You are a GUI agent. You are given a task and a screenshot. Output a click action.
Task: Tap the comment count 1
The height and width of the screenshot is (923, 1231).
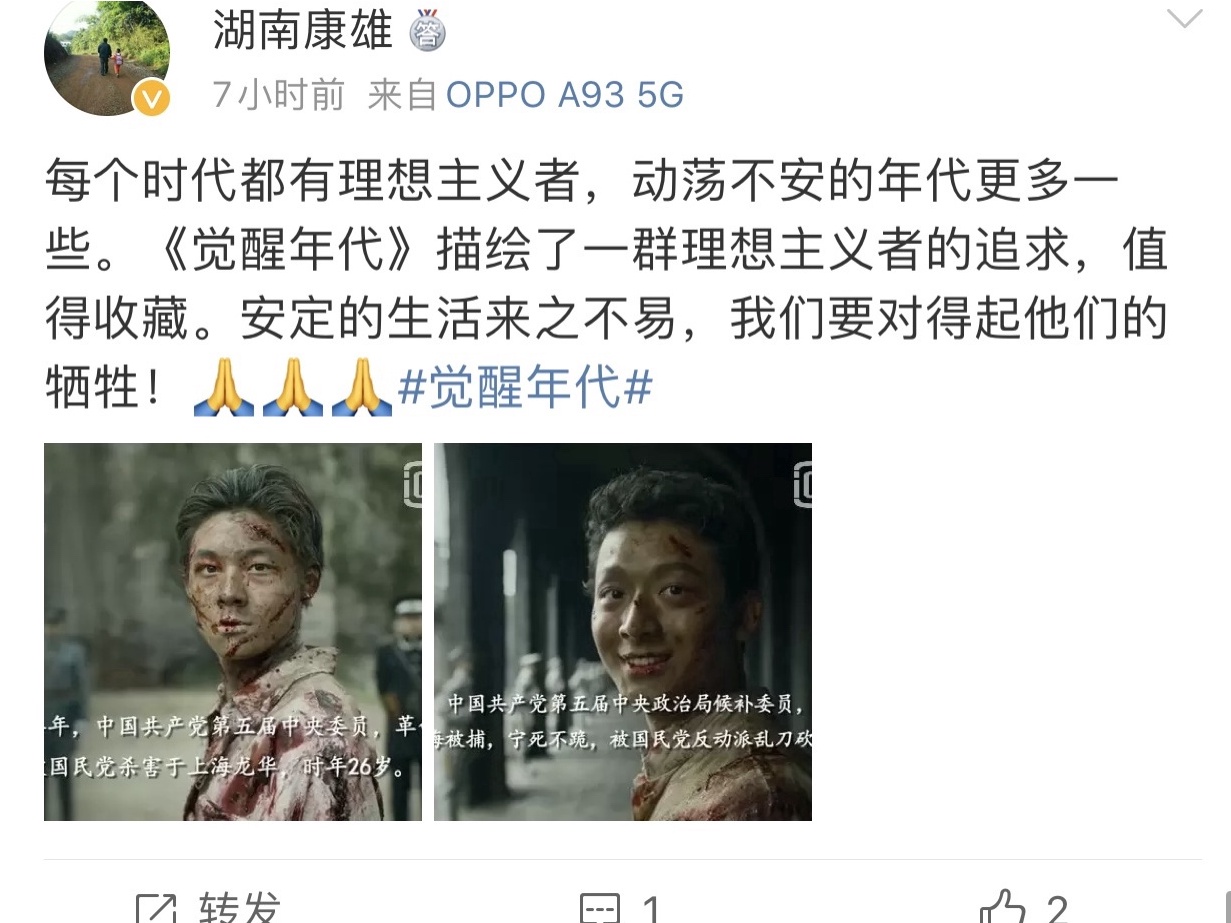click(x=651, y=909)
